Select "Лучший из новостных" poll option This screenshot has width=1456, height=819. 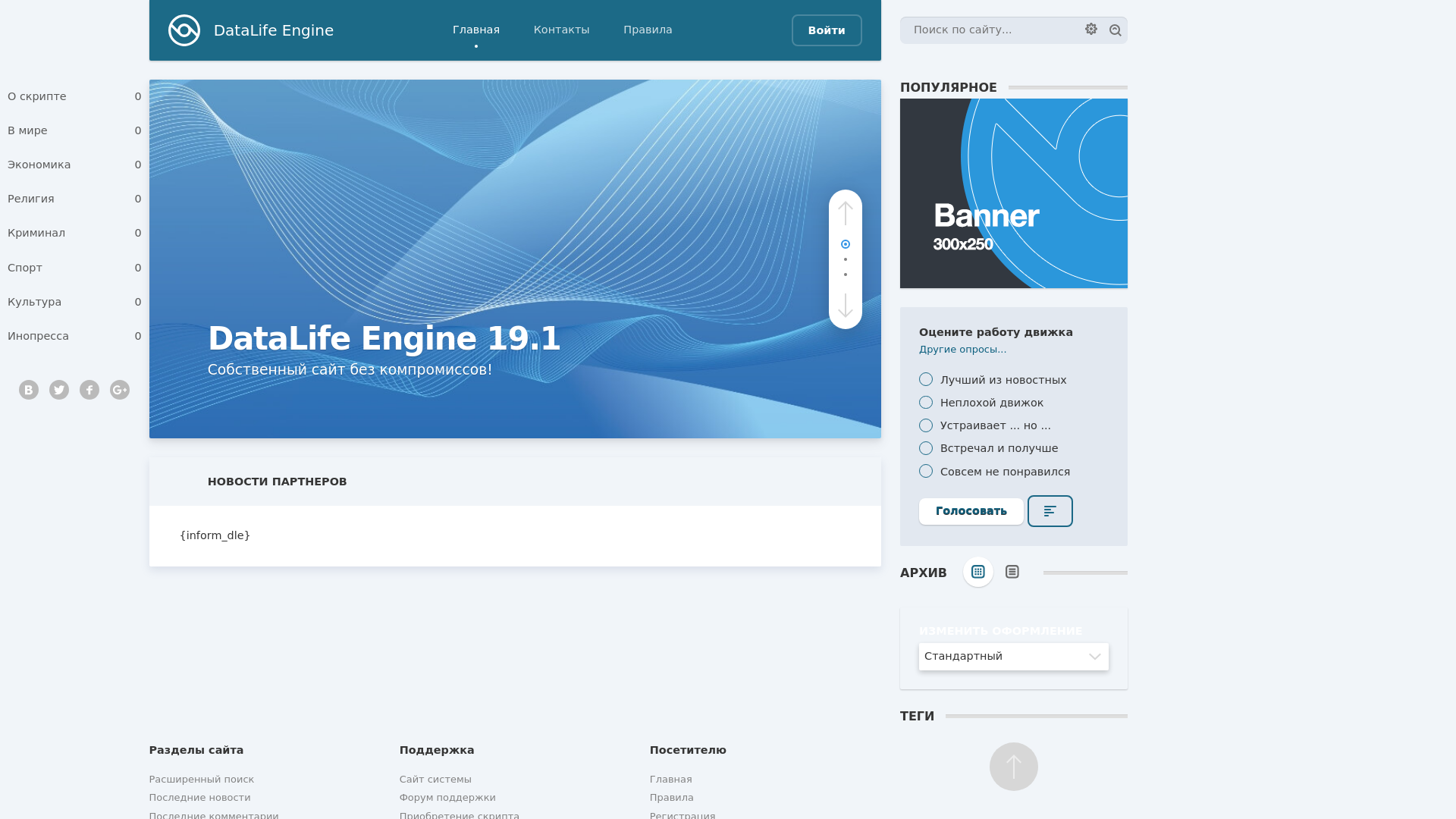click(x=926, y=379)
